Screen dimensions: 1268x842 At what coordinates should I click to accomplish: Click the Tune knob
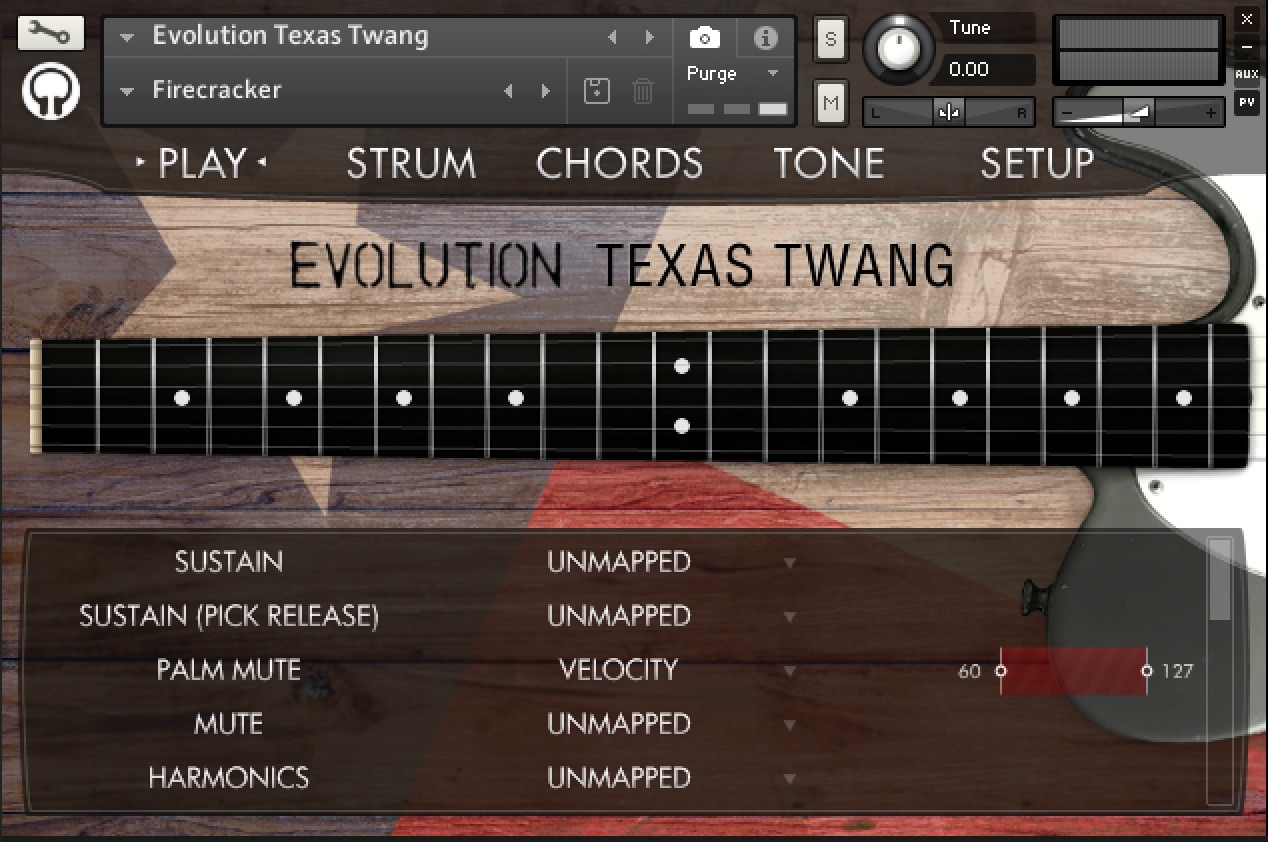[x=901, y=50]
